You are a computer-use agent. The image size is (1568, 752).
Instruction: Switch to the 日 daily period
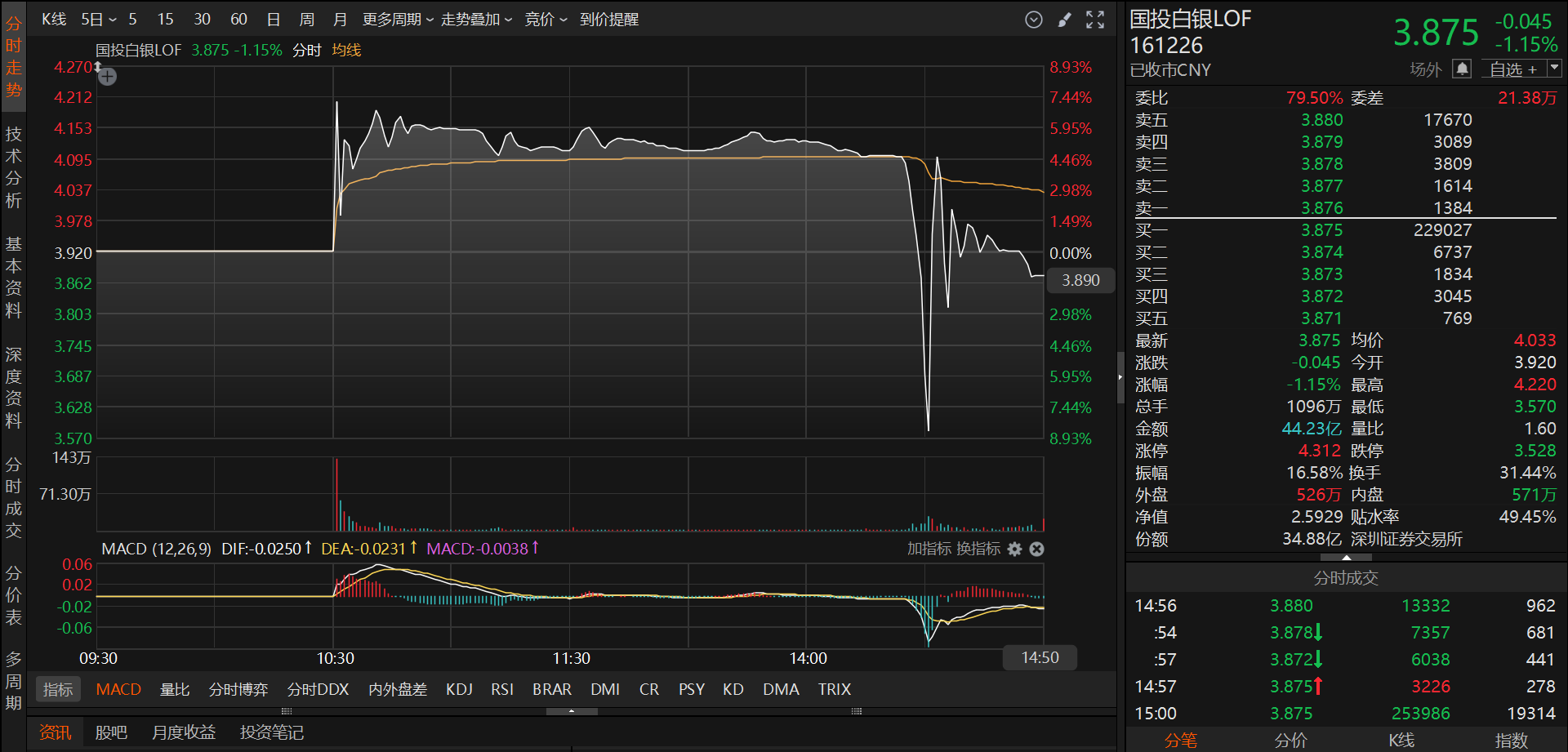(x=274, y=20)
